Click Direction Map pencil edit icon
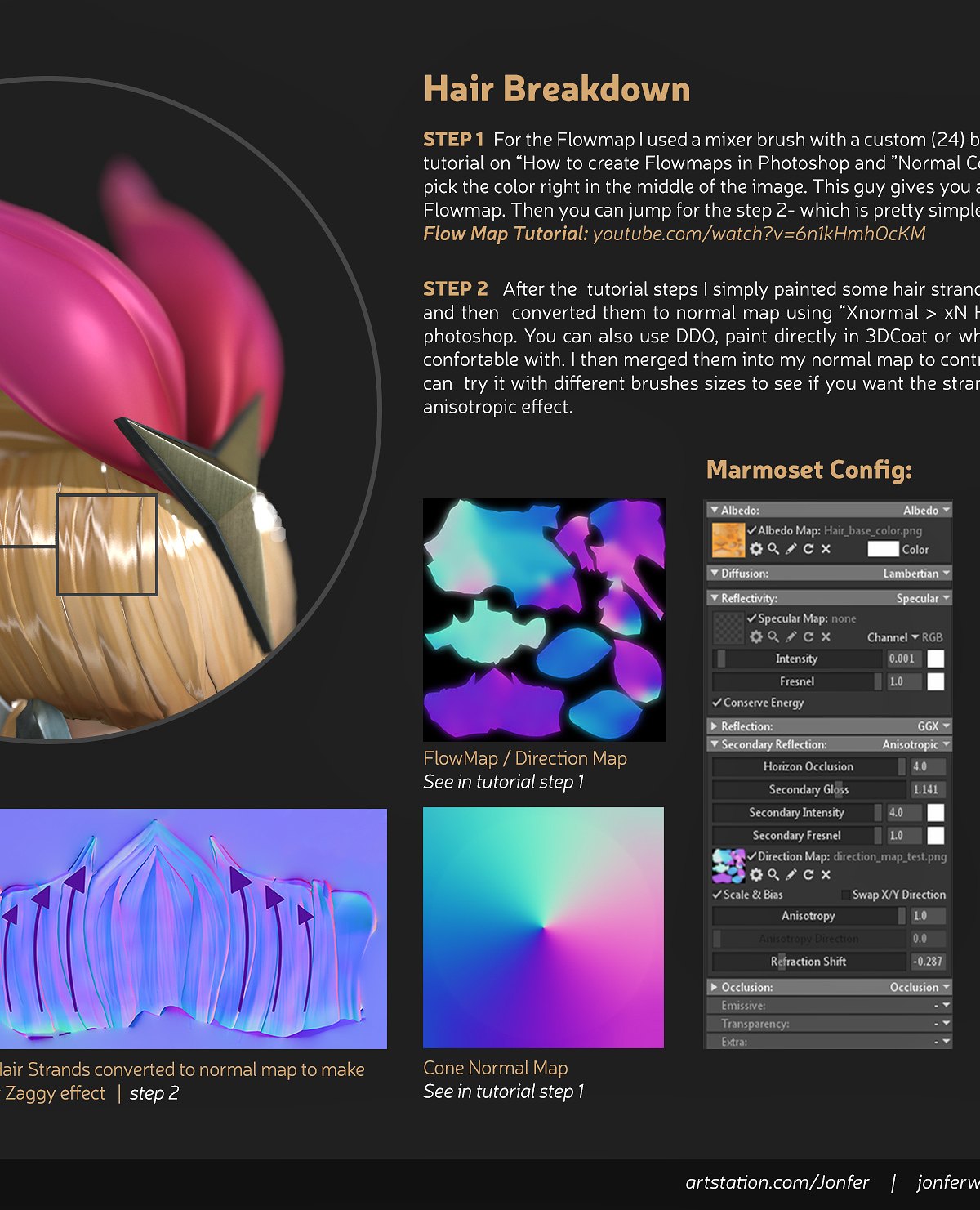980x1210 pixels. (791, 874)
